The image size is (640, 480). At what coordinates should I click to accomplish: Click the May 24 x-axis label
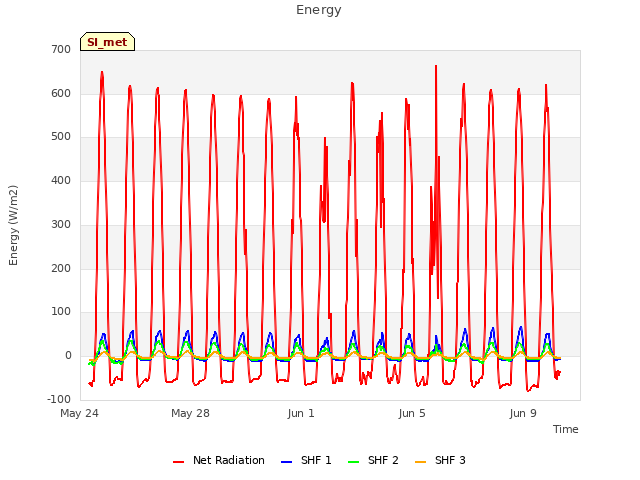80,413
